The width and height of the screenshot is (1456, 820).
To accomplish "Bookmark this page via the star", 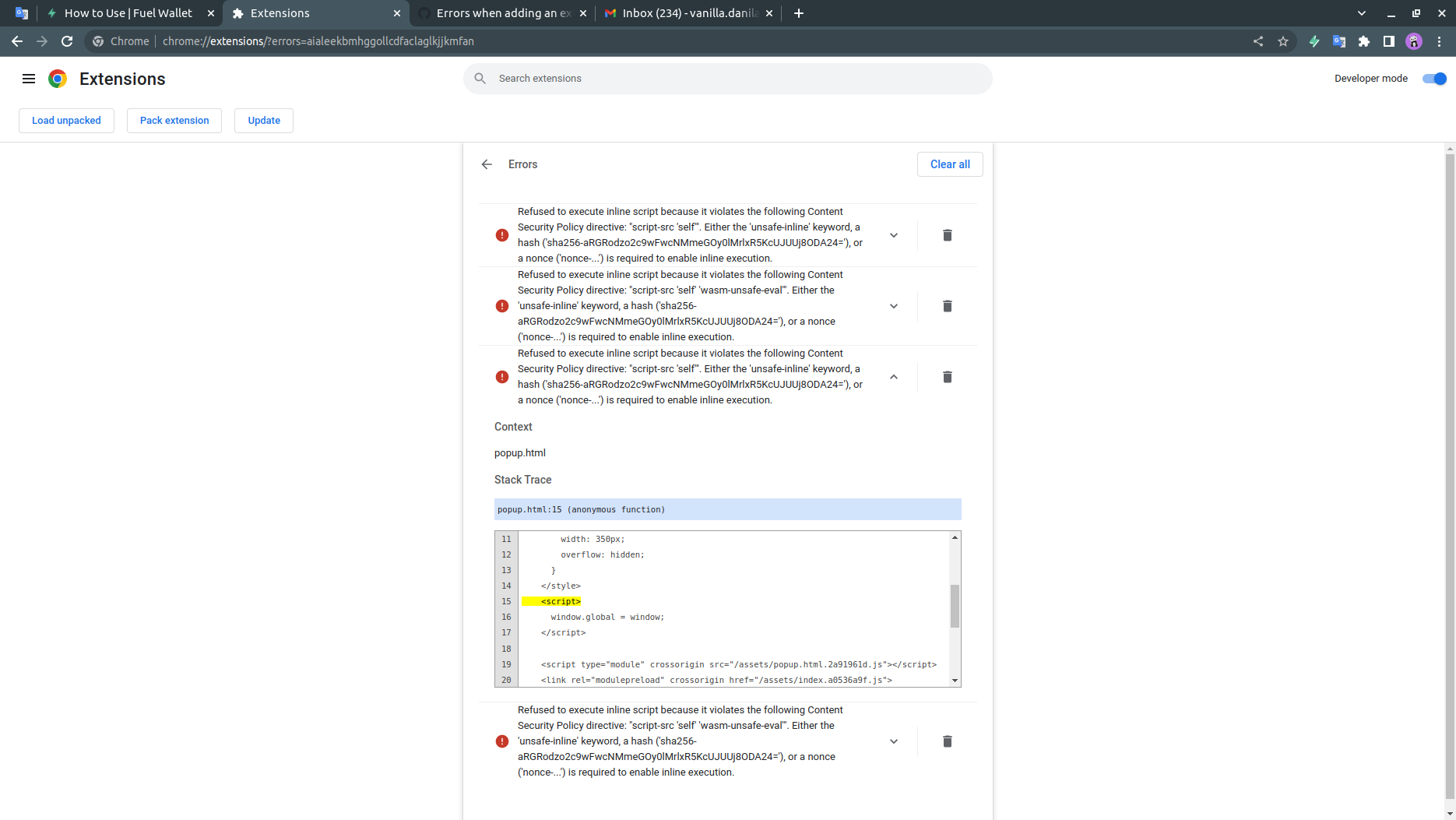I will (x=1283, y=41).
